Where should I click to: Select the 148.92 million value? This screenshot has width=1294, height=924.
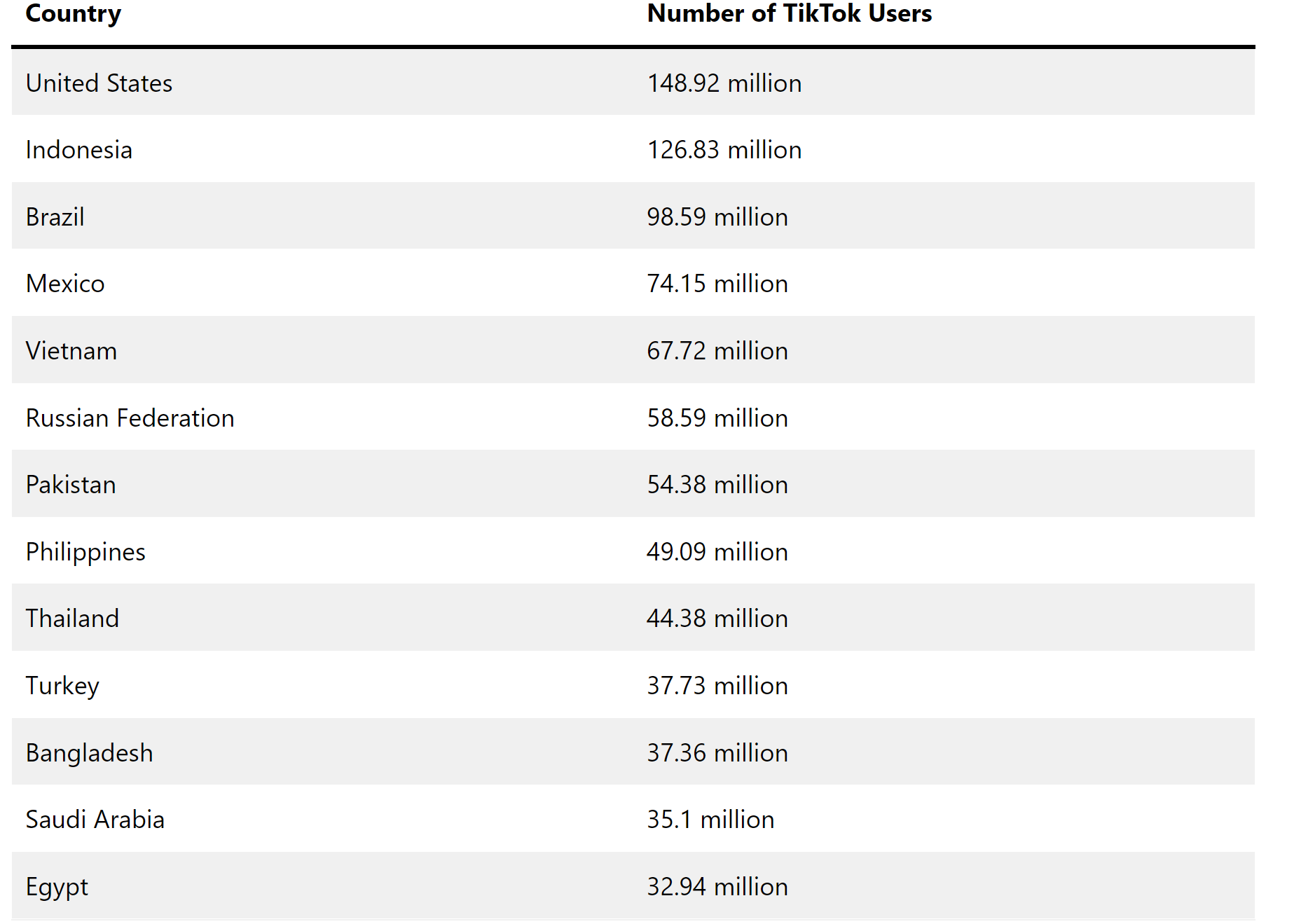(x=724, y=83)
